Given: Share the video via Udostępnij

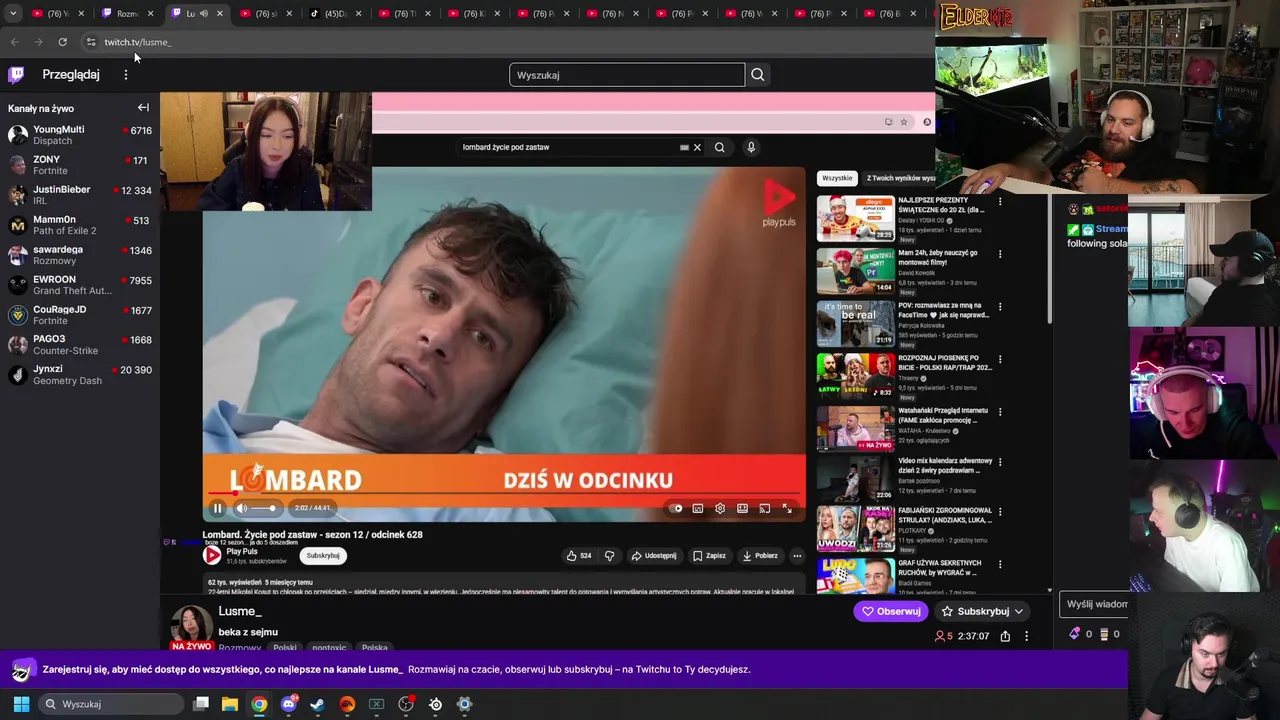Looking at the screenshot, I should (x=654, y=556).
